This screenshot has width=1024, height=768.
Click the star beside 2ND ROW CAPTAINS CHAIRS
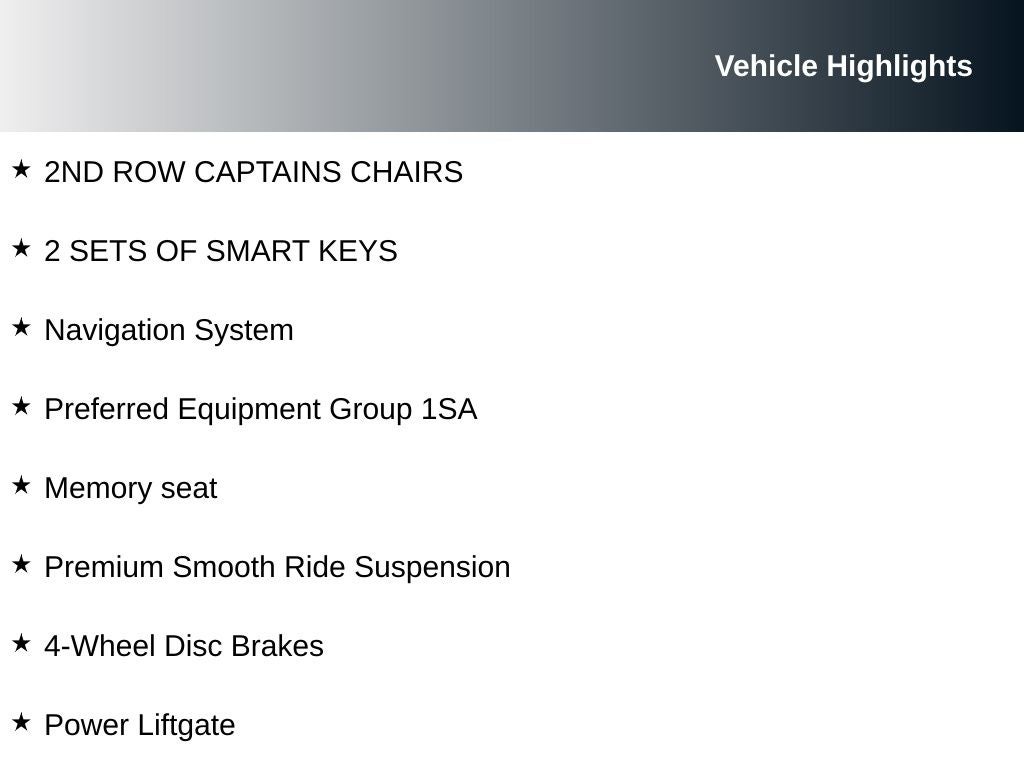(21, 169)
